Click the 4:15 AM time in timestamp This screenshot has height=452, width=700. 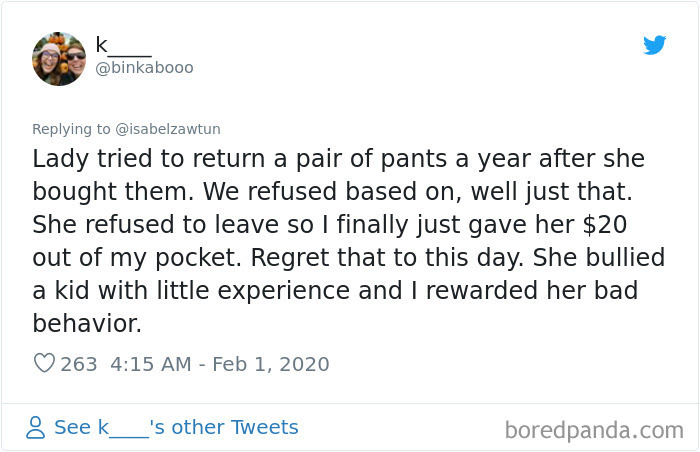pos(151,364)
